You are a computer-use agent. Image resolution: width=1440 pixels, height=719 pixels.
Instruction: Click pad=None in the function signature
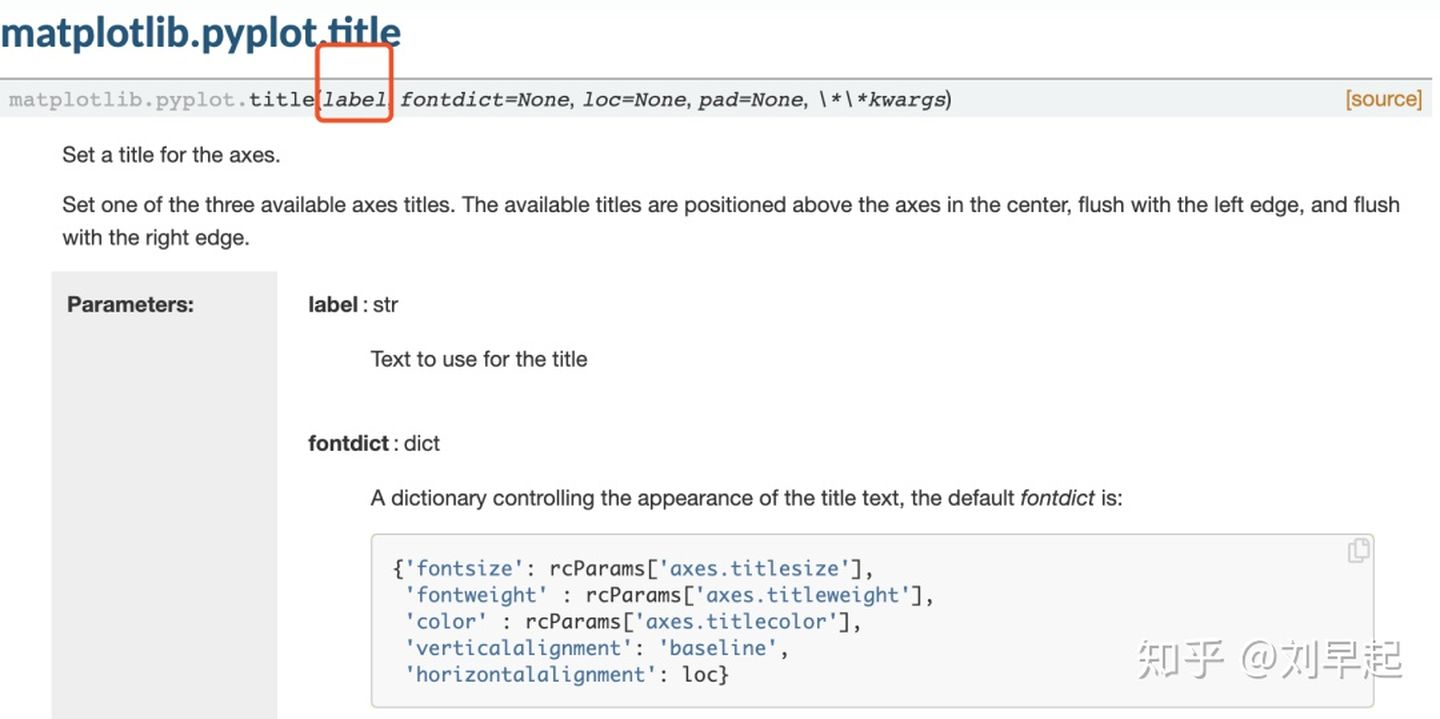(750, 99)
